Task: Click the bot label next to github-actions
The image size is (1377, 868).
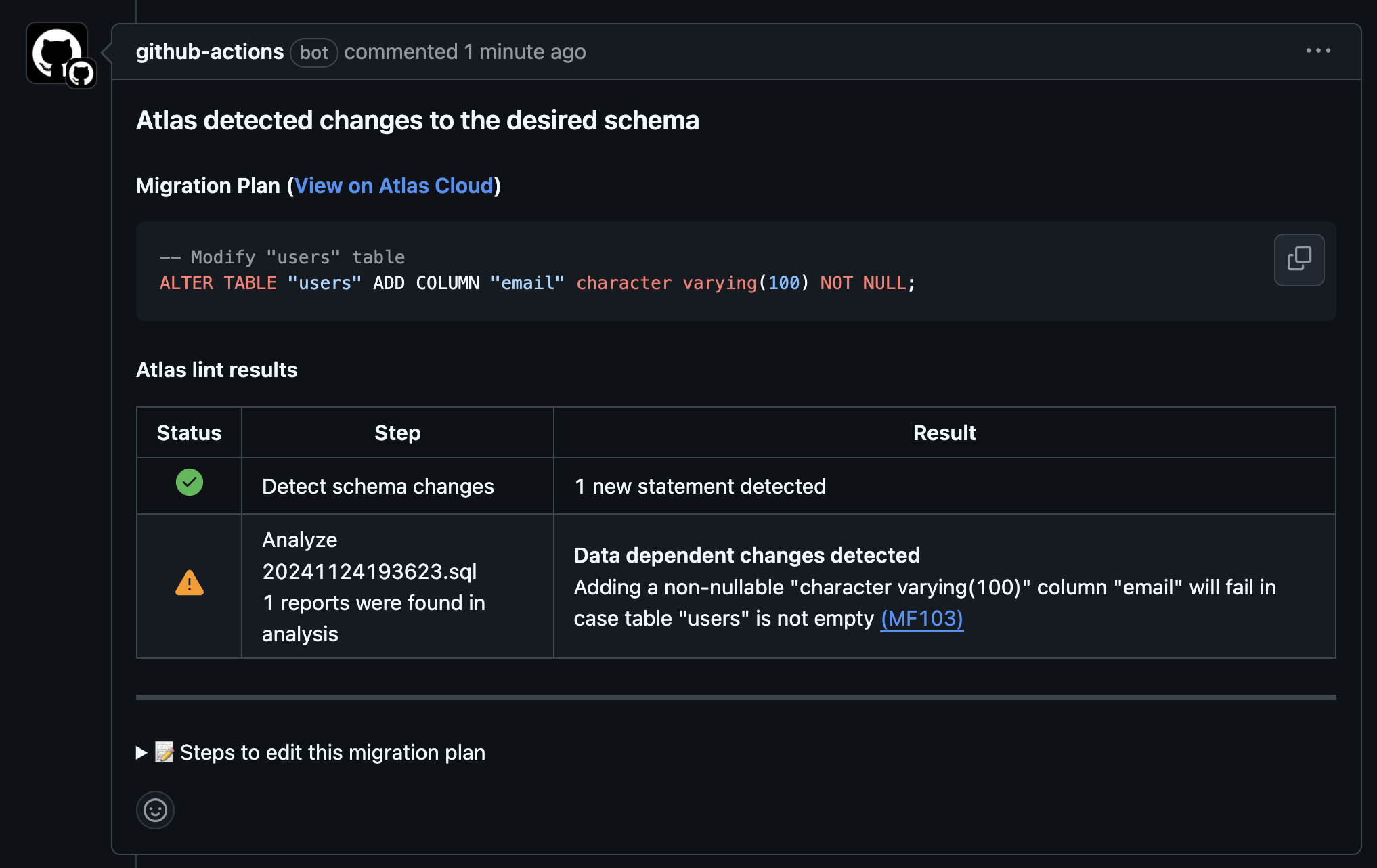Action: pyautogui.click(x=313, y=52)
